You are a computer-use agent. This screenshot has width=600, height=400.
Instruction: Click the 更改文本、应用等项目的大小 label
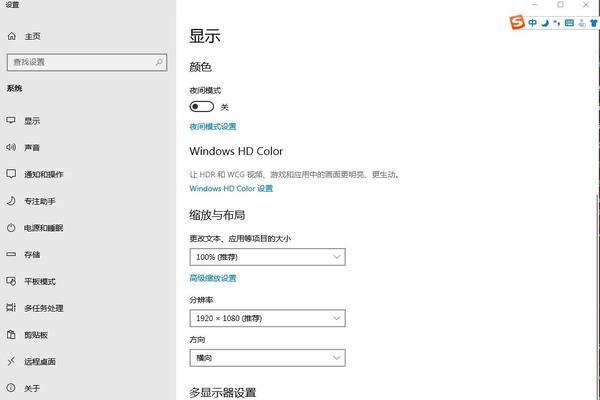click(240, 238)
